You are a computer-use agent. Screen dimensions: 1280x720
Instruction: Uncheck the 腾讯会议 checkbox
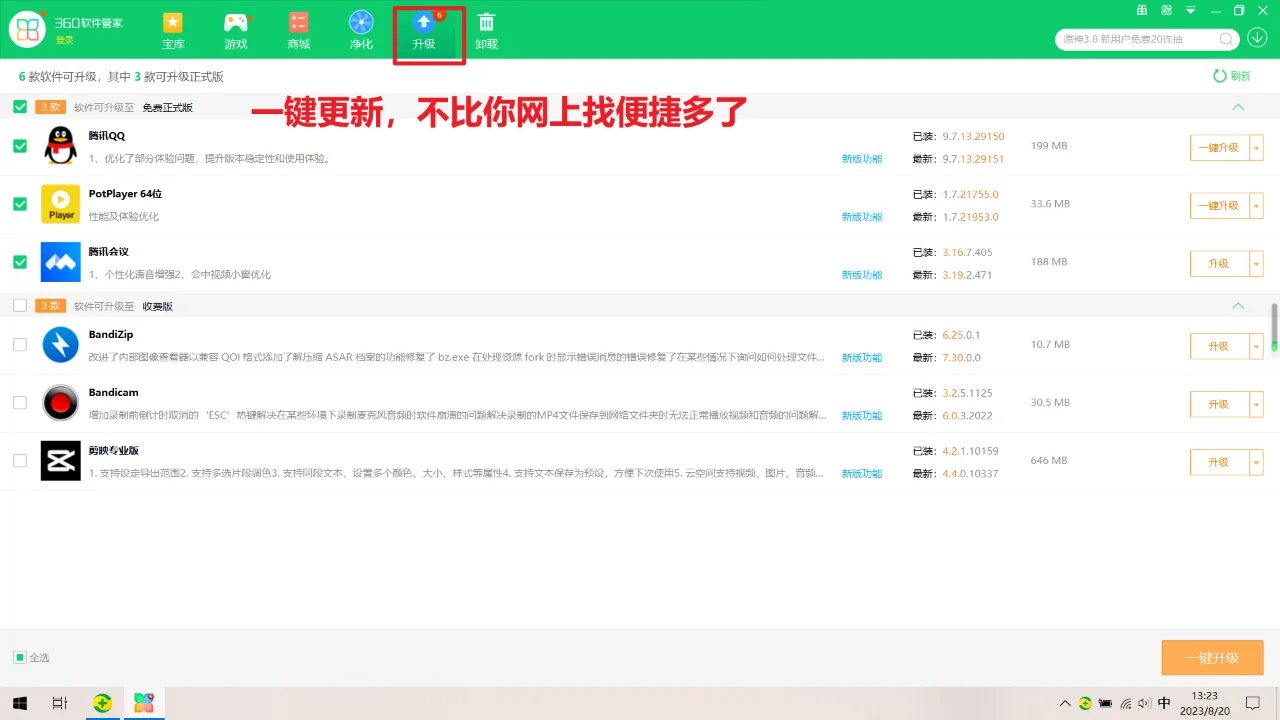[x=20, y=262]
